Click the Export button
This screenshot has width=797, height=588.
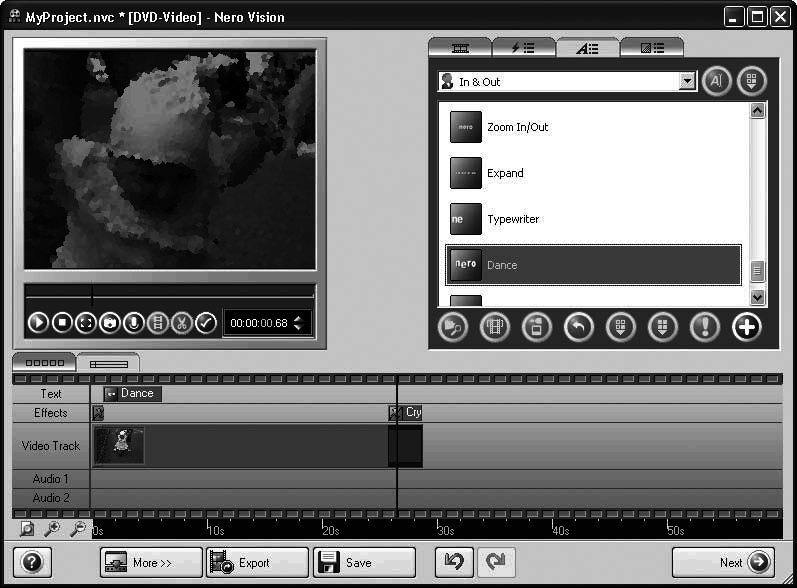tap(256, 563)
